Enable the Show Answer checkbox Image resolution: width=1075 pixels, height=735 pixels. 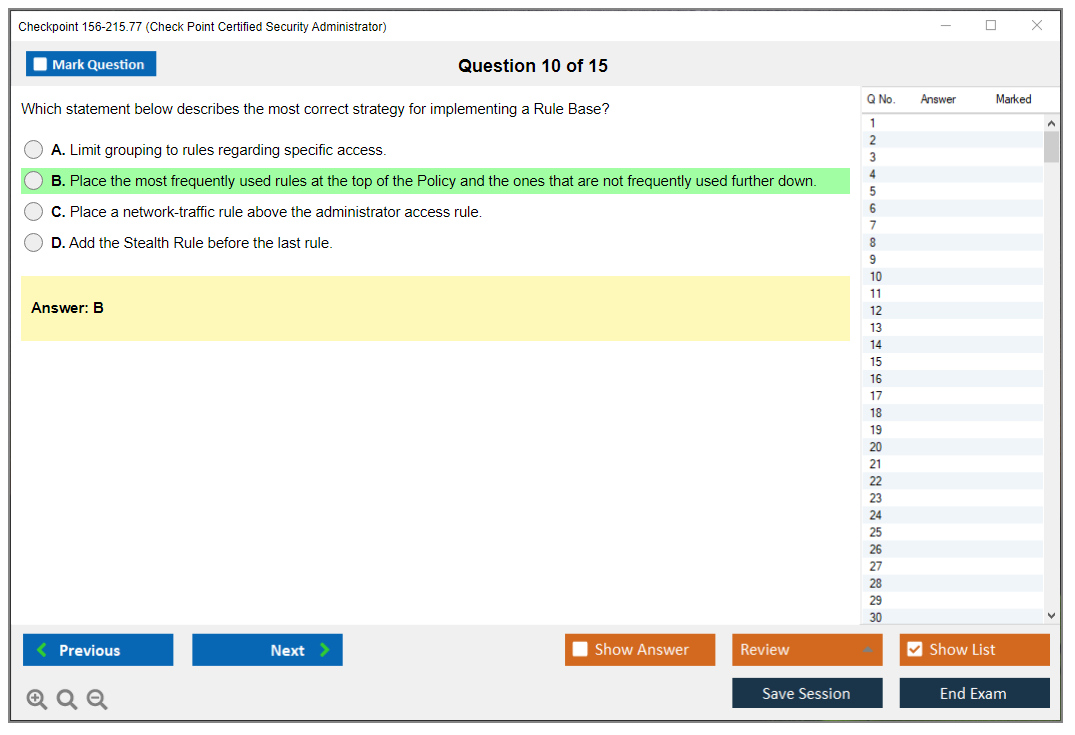click(580, 650)
